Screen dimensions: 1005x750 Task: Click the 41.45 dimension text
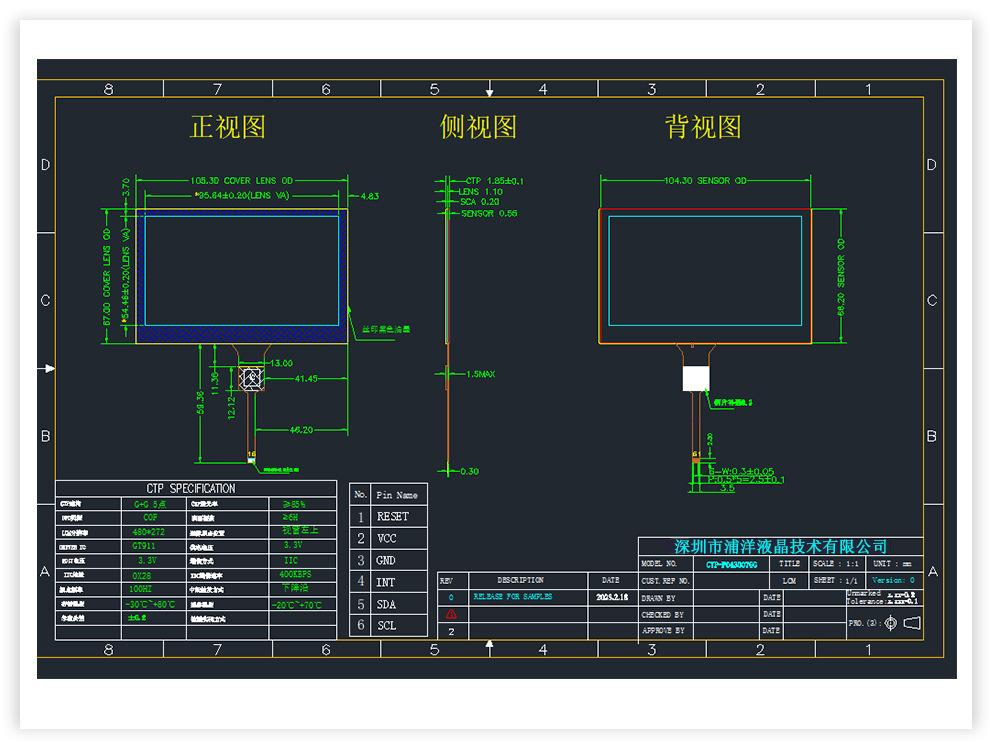pyautogui.click(x=306, y=378)
